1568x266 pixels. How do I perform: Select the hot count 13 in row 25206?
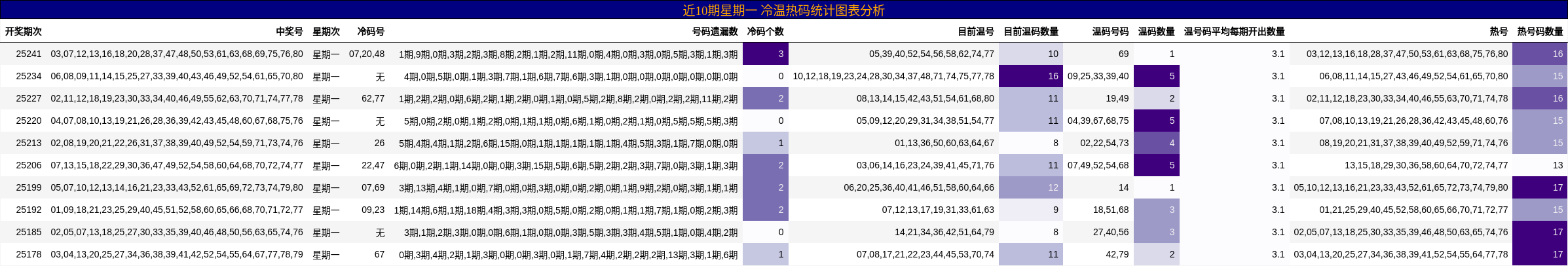(1540, 165)
